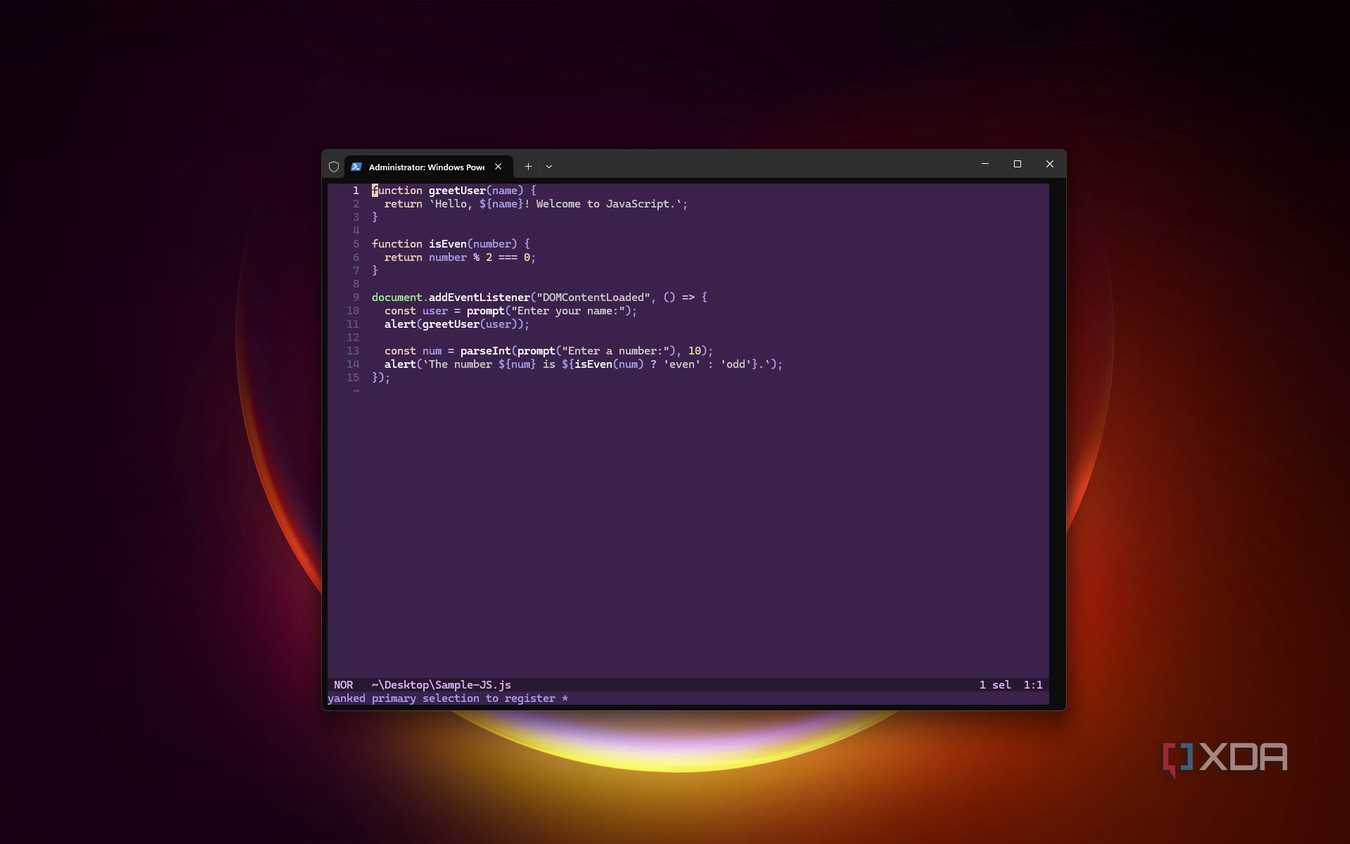Maximize the terminal window
The image size is (1350, 844).
tap(1017, 164)
